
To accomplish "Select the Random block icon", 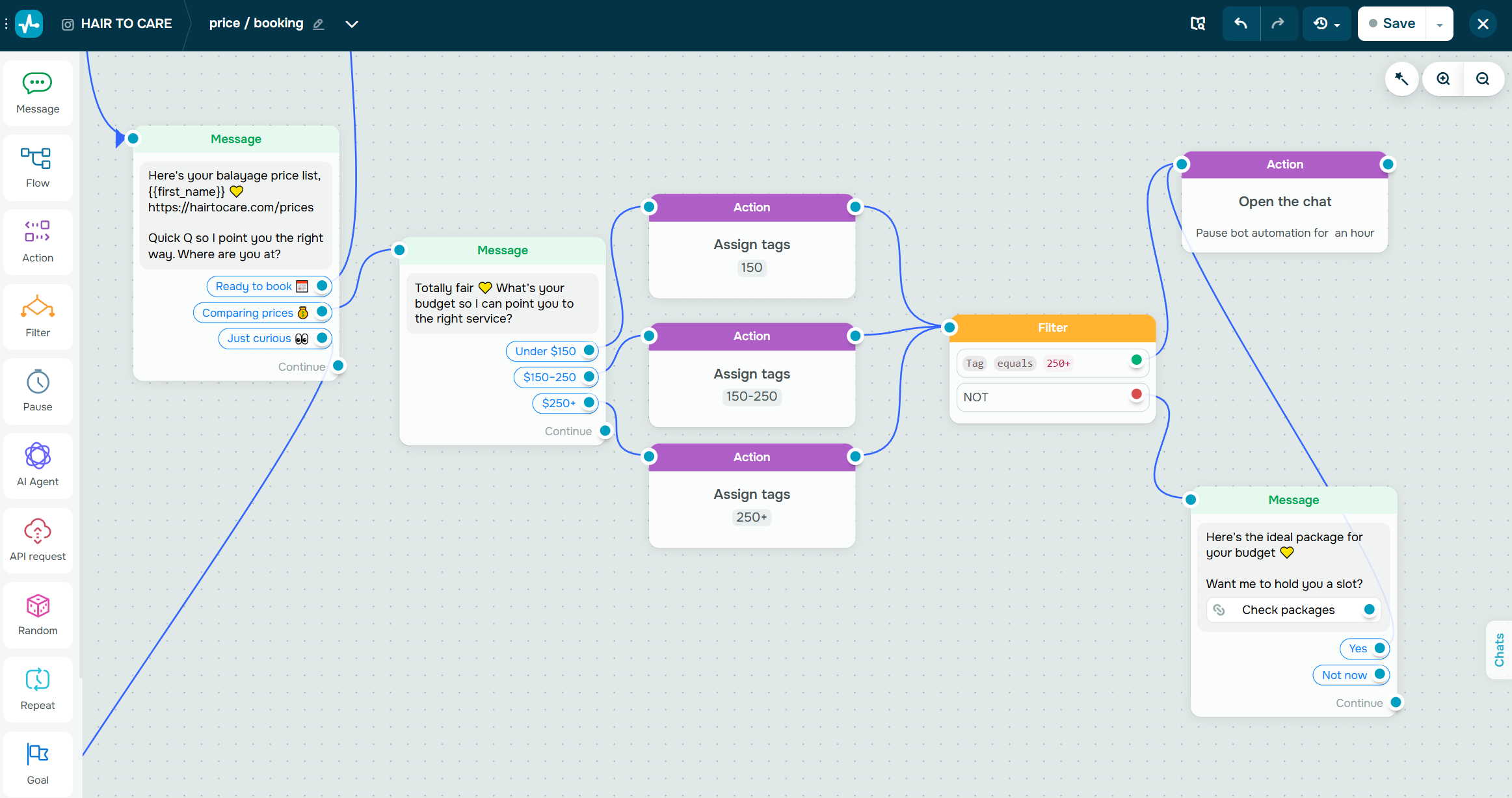I will pyautogui.click(x=38, y=605).
